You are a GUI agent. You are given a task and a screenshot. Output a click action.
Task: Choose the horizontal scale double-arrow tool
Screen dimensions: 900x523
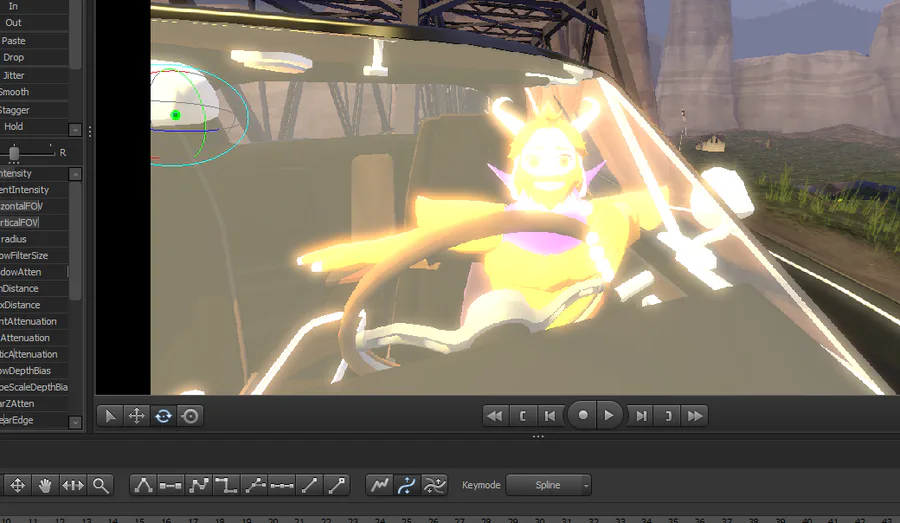tap(73, 485)
